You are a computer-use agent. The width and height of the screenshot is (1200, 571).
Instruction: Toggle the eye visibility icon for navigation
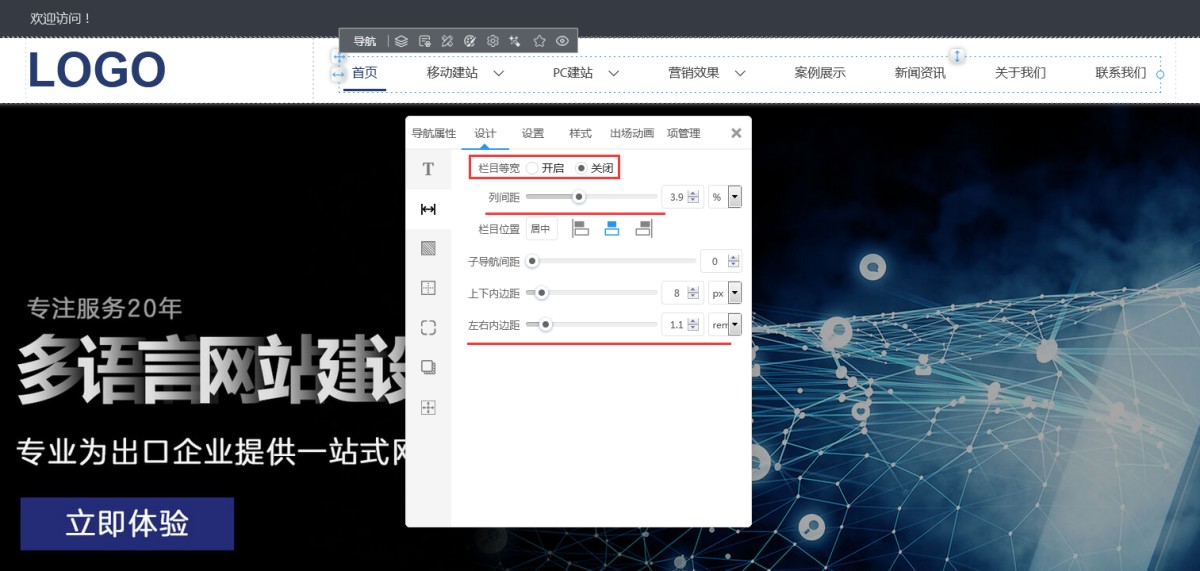(x=562, y=41)
